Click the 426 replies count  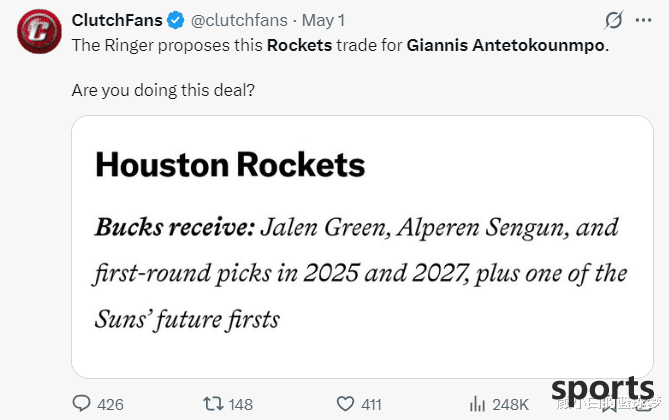pyautogui.click(x=111, y=404)
